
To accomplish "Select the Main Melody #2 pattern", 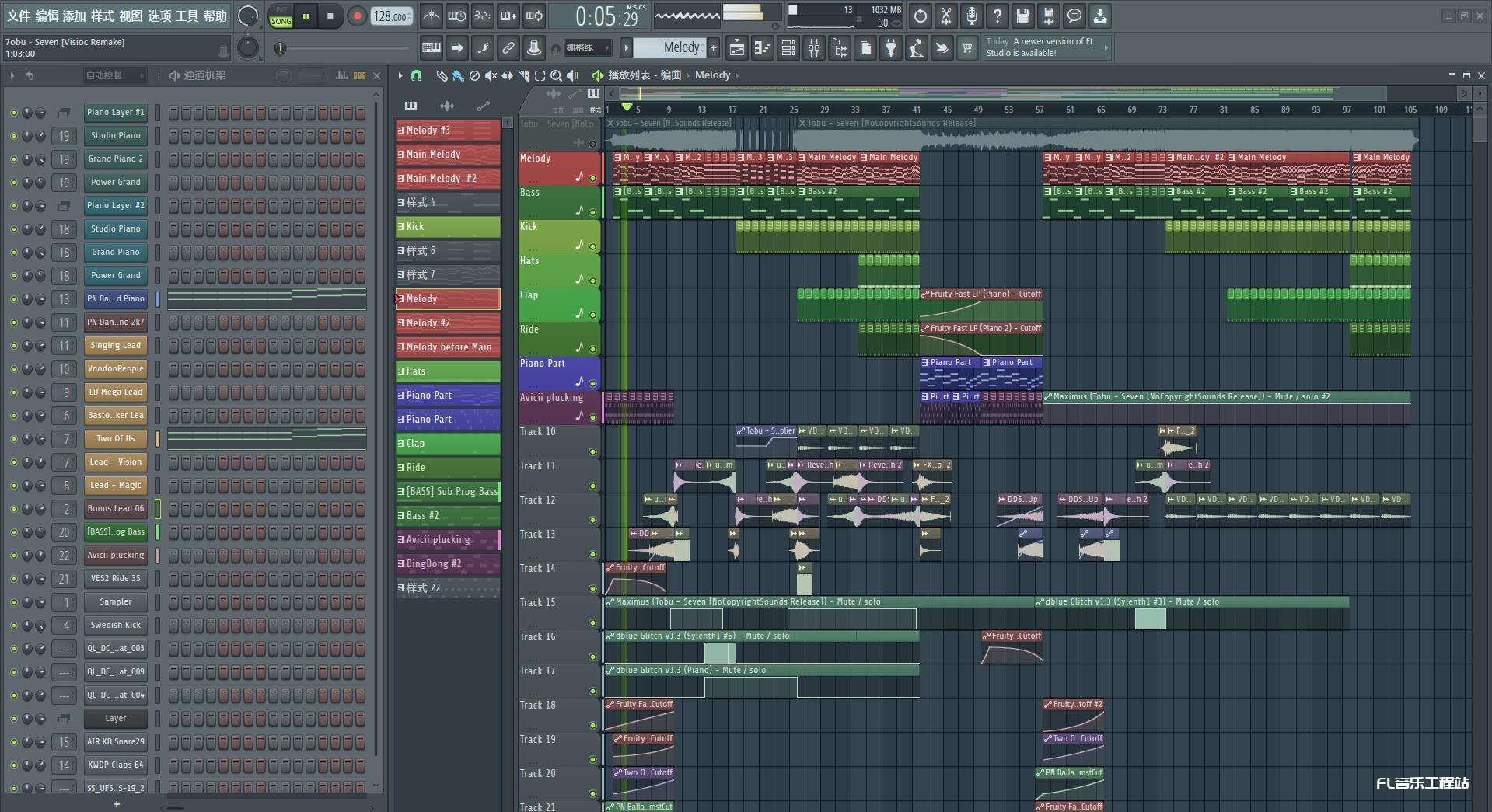I will click(x=448, y=178).
